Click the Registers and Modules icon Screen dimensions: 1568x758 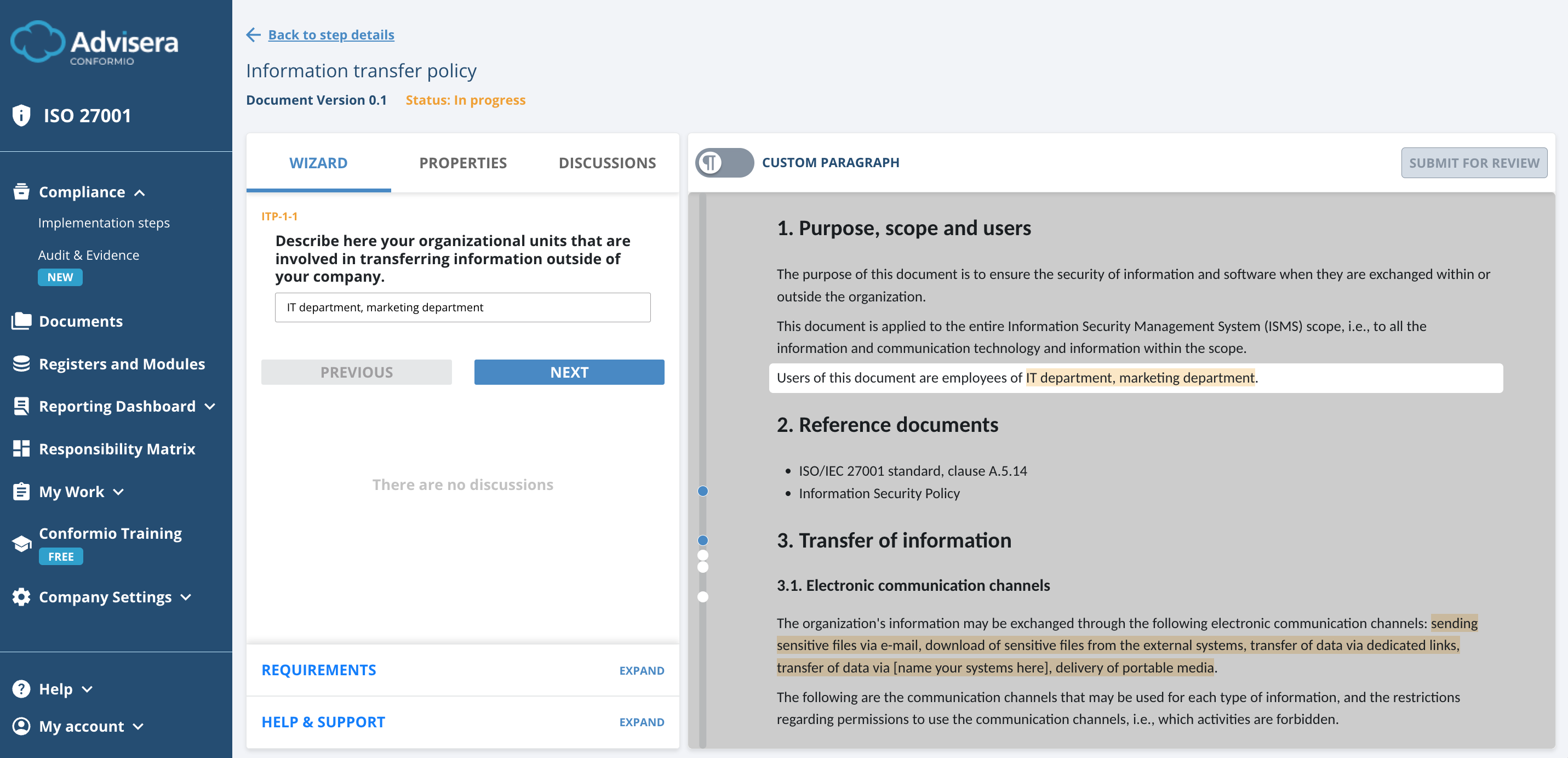pos(21,363)
